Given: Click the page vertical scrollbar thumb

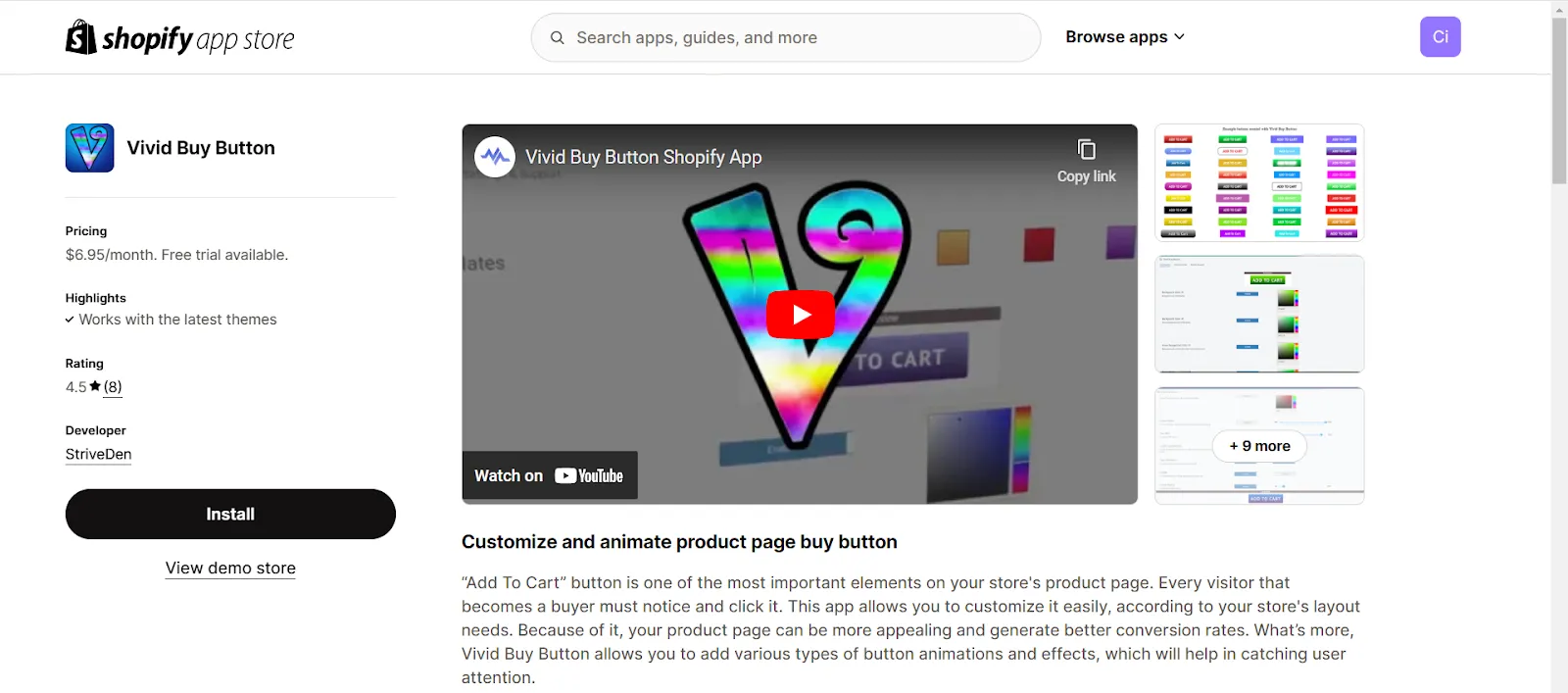Looking at the screenshot, I should point(1559,101).
